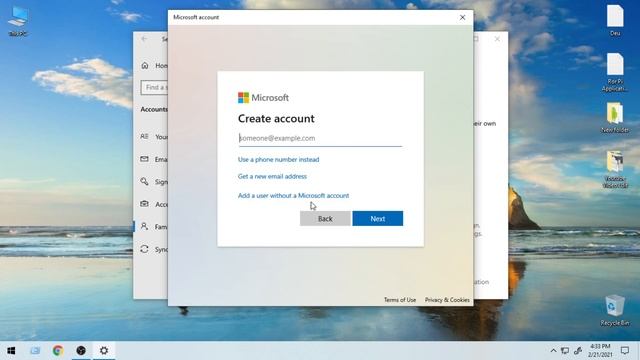Viewport: 640px width, 360px height.
Task: Select the Recycle Bin desktop icon
Action: pyautogui.click(x=615, y=310)
